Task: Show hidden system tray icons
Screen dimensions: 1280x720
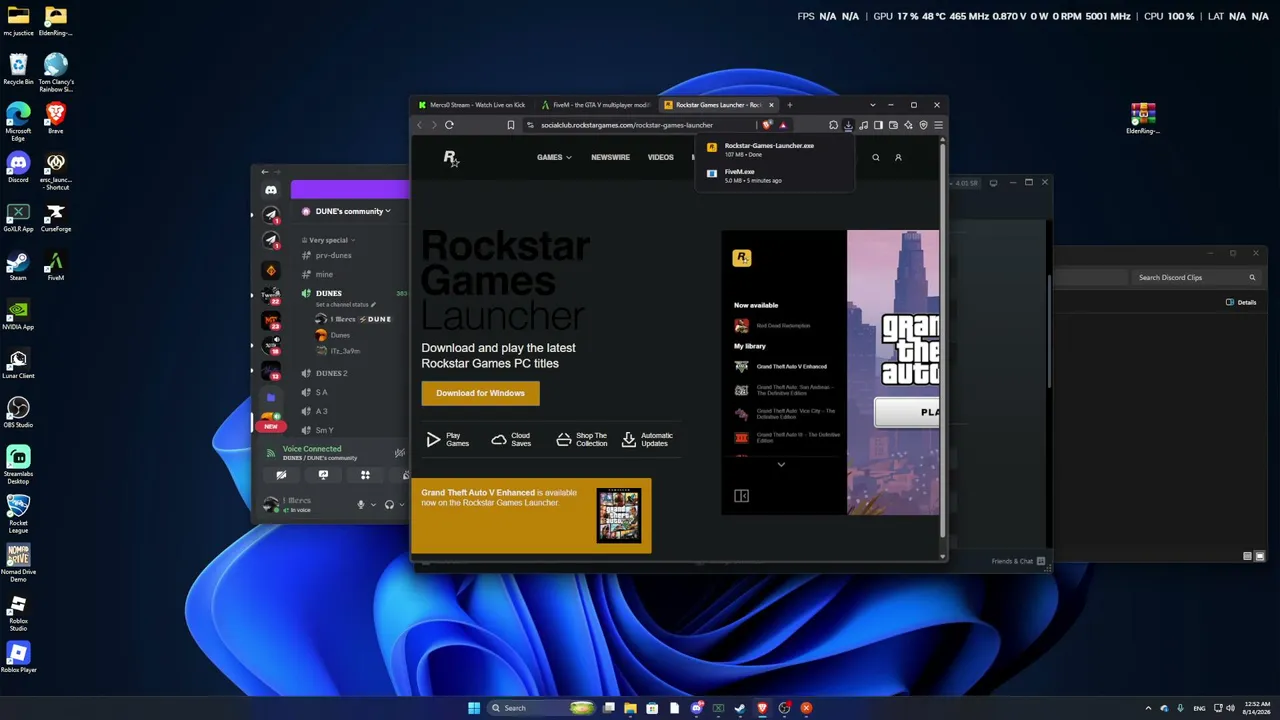Action: [1148, 708]
